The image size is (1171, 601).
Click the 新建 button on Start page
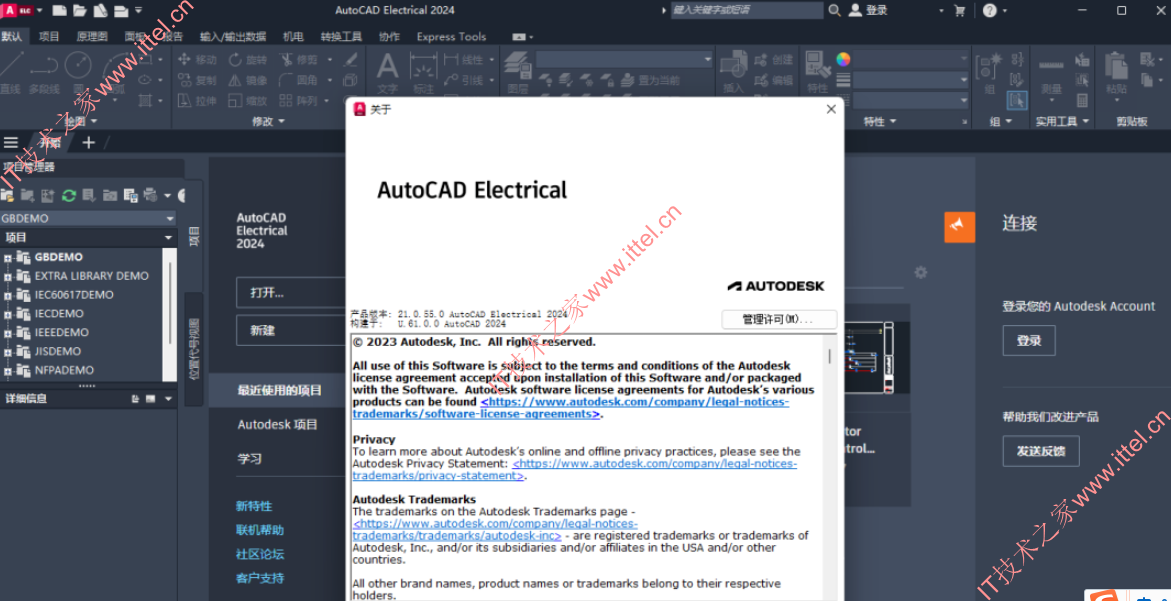(x=290, y=330)
